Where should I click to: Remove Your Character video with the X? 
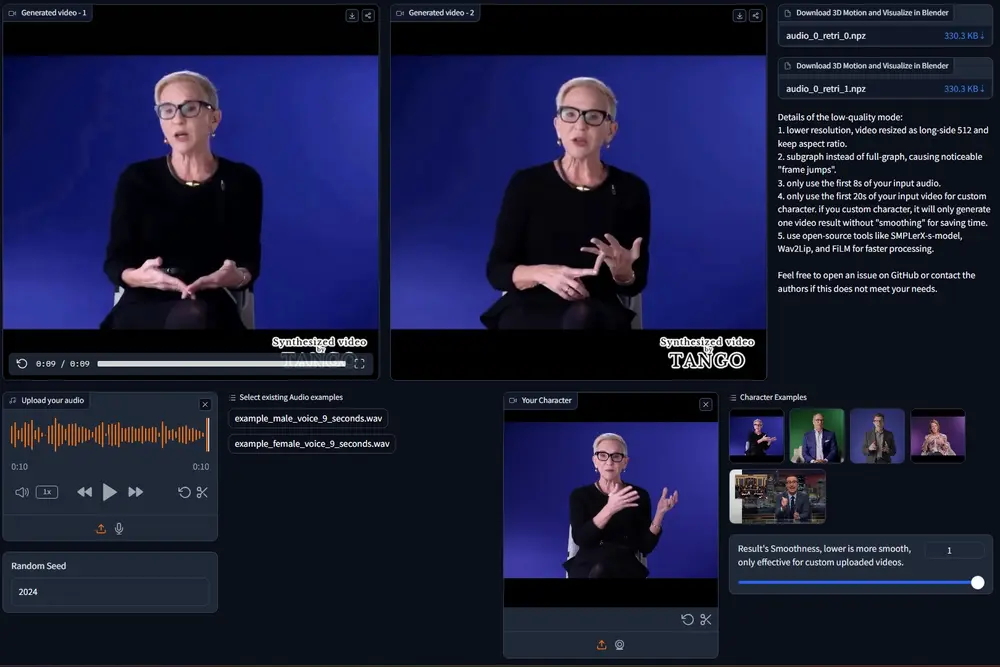[705, 404]
